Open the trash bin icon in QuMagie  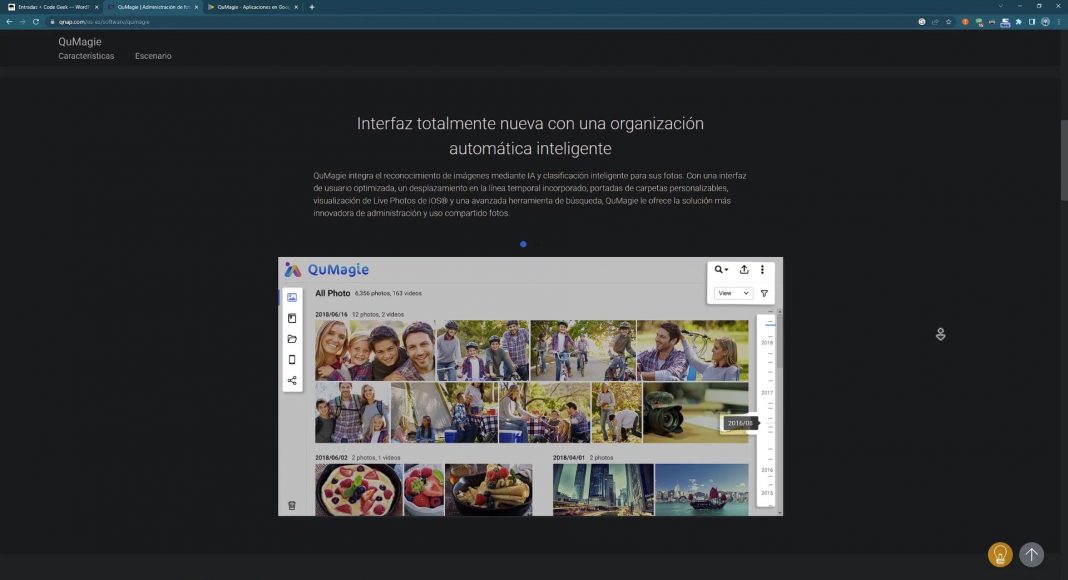click(x=292, y=506)
